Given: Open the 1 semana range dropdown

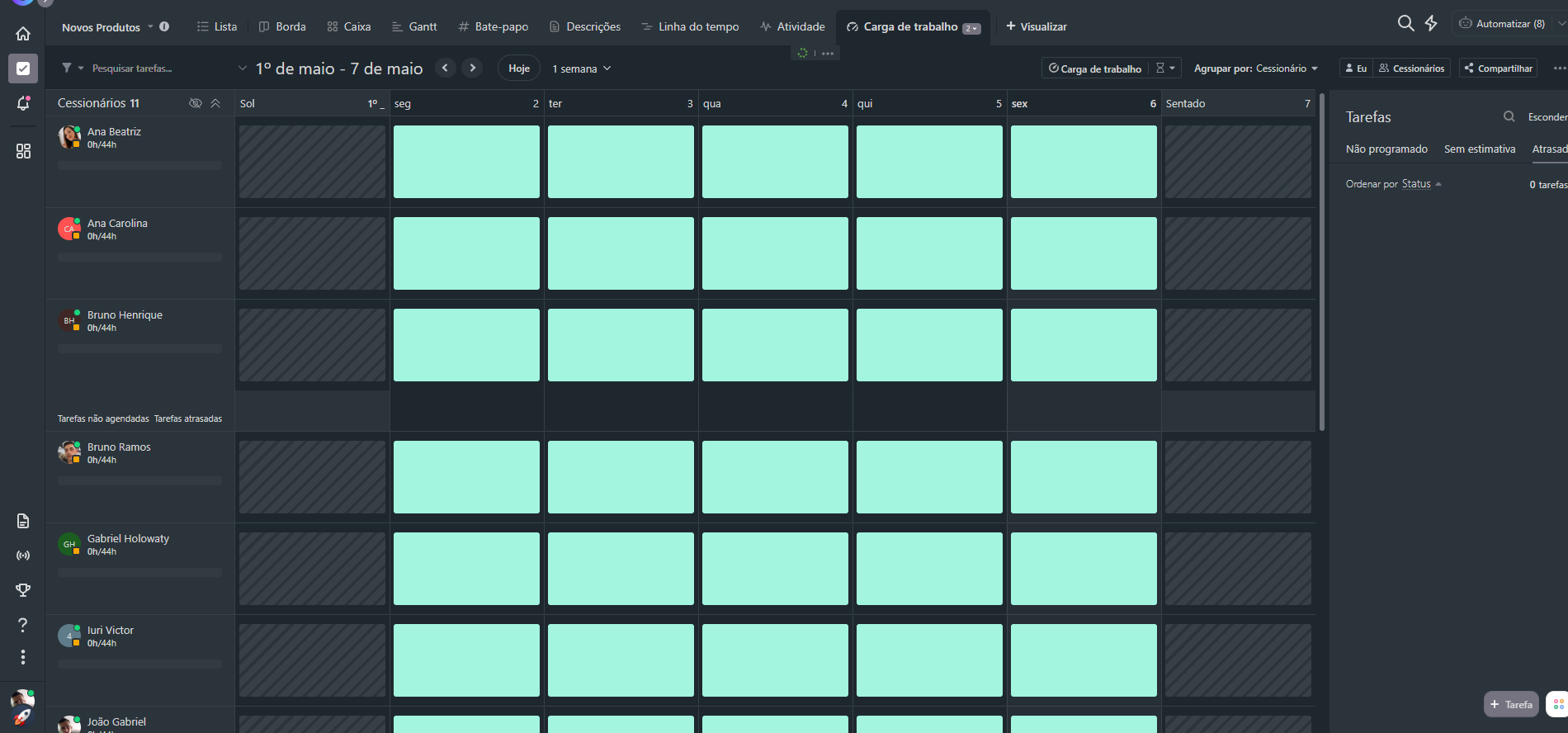Looking at the screenshot, I should (x=581, y=69).
